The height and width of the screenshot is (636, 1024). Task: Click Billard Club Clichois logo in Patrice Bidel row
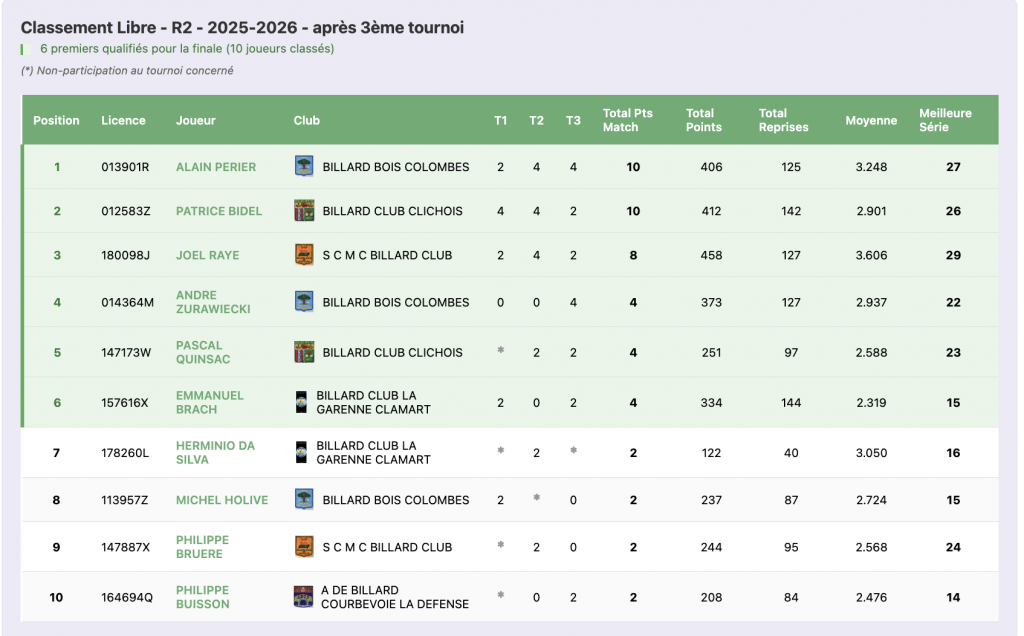304,211
